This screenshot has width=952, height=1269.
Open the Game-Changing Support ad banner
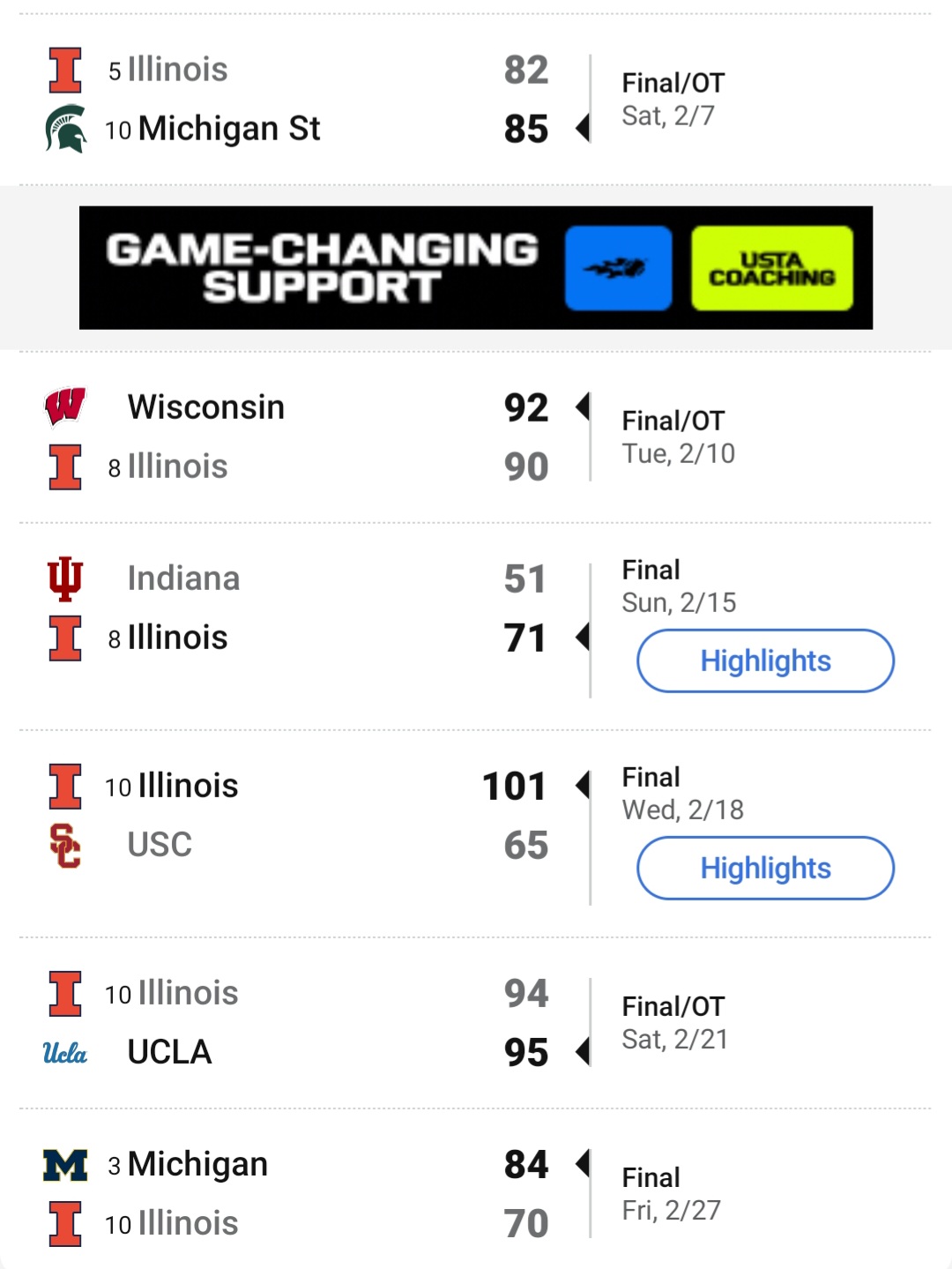coord(322,268)
